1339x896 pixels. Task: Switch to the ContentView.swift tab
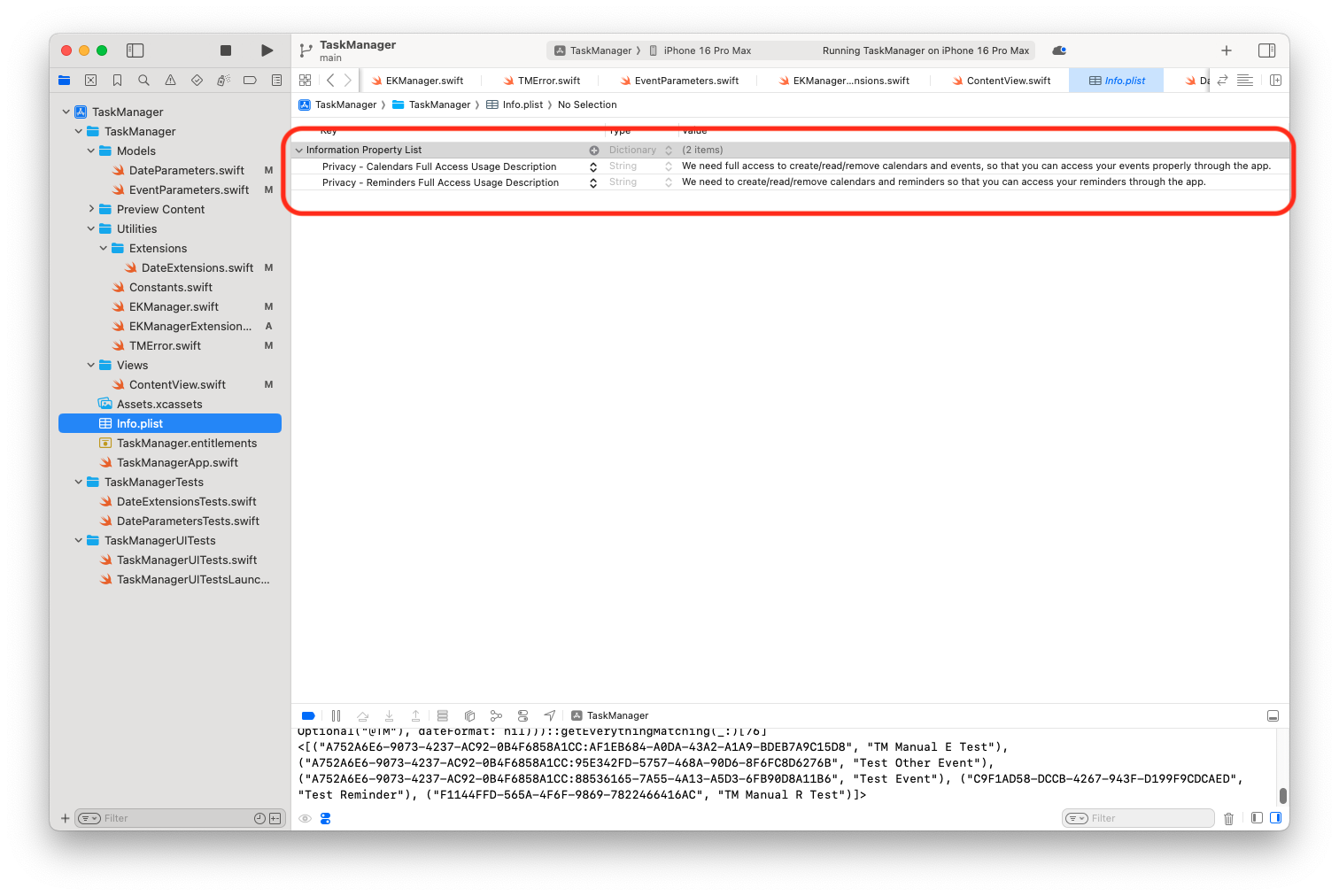1002,81
